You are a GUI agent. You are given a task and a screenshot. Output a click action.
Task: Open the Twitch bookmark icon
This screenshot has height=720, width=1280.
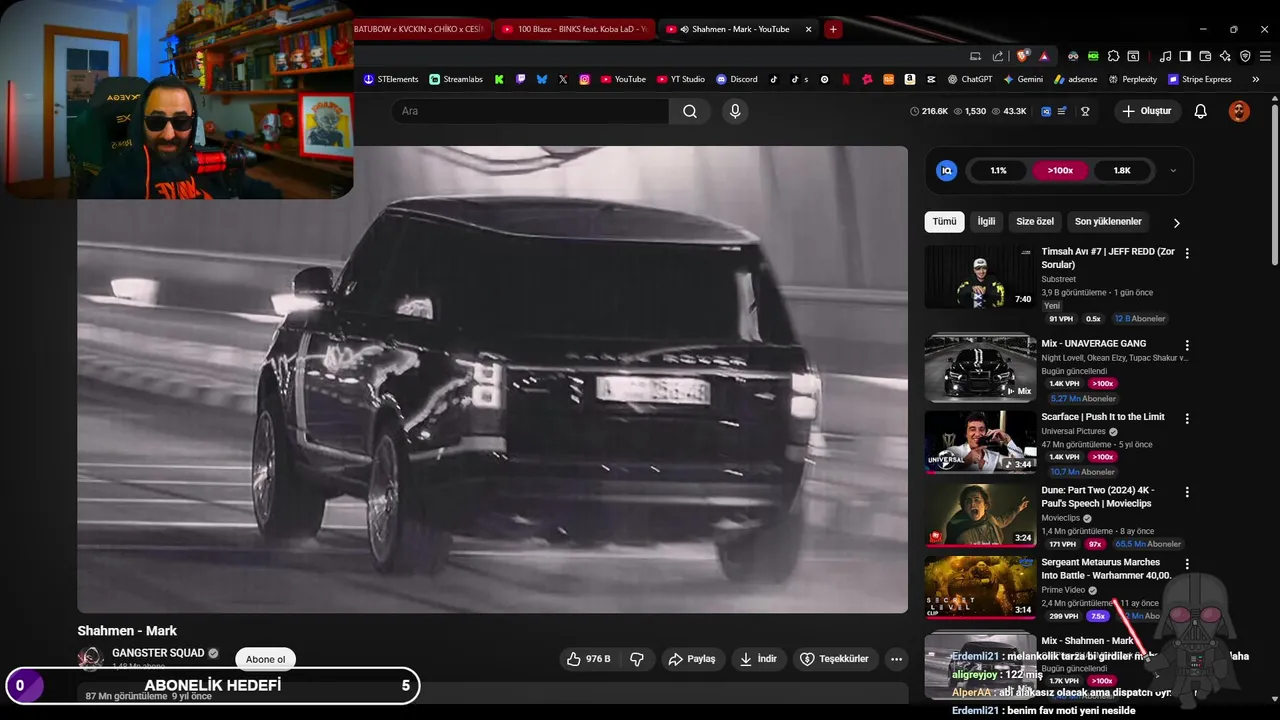(x=520, y=79)
